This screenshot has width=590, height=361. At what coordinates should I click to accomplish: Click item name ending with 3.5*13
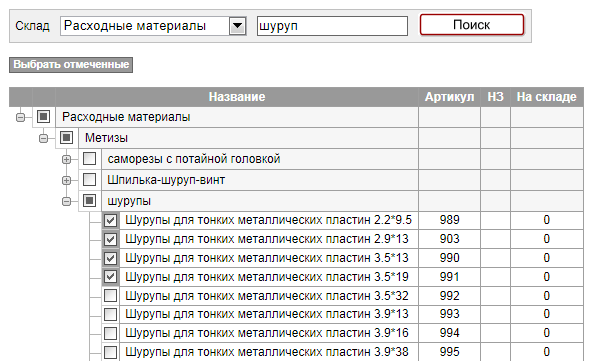coord(267,258)
